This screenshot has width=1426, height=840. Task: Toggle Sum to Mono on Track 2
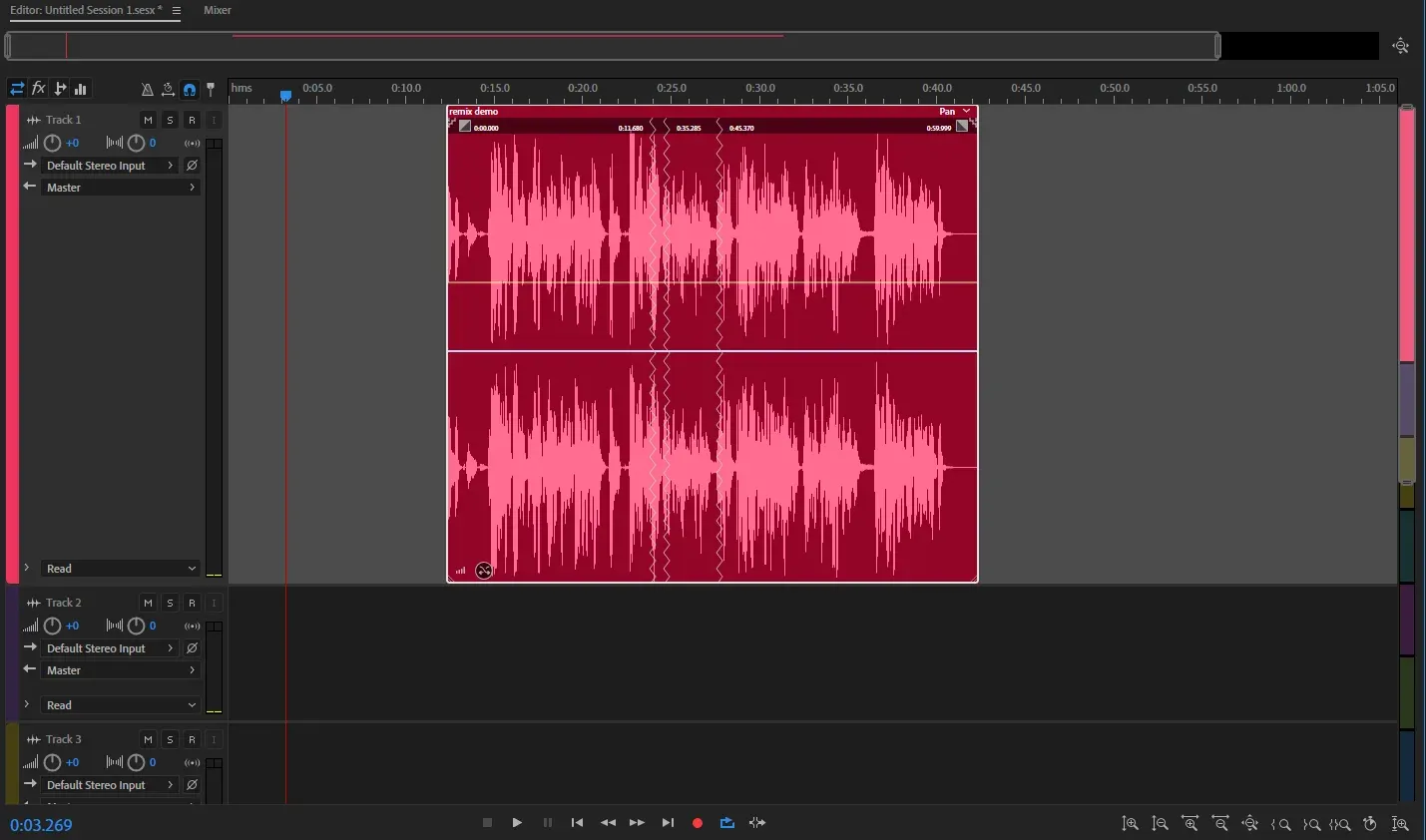193,627
